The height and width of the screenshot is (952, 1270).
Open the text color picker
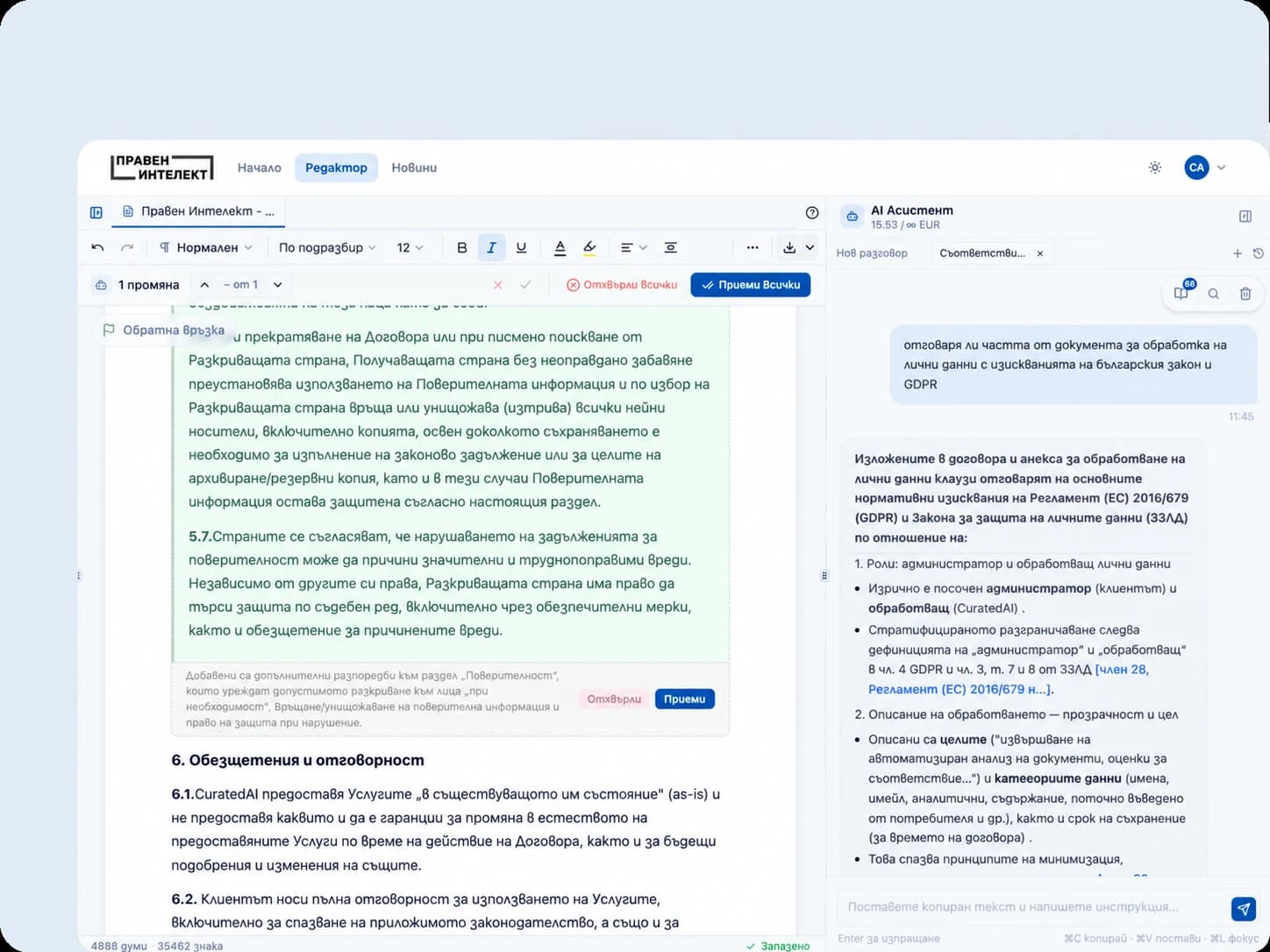[560, 248]
